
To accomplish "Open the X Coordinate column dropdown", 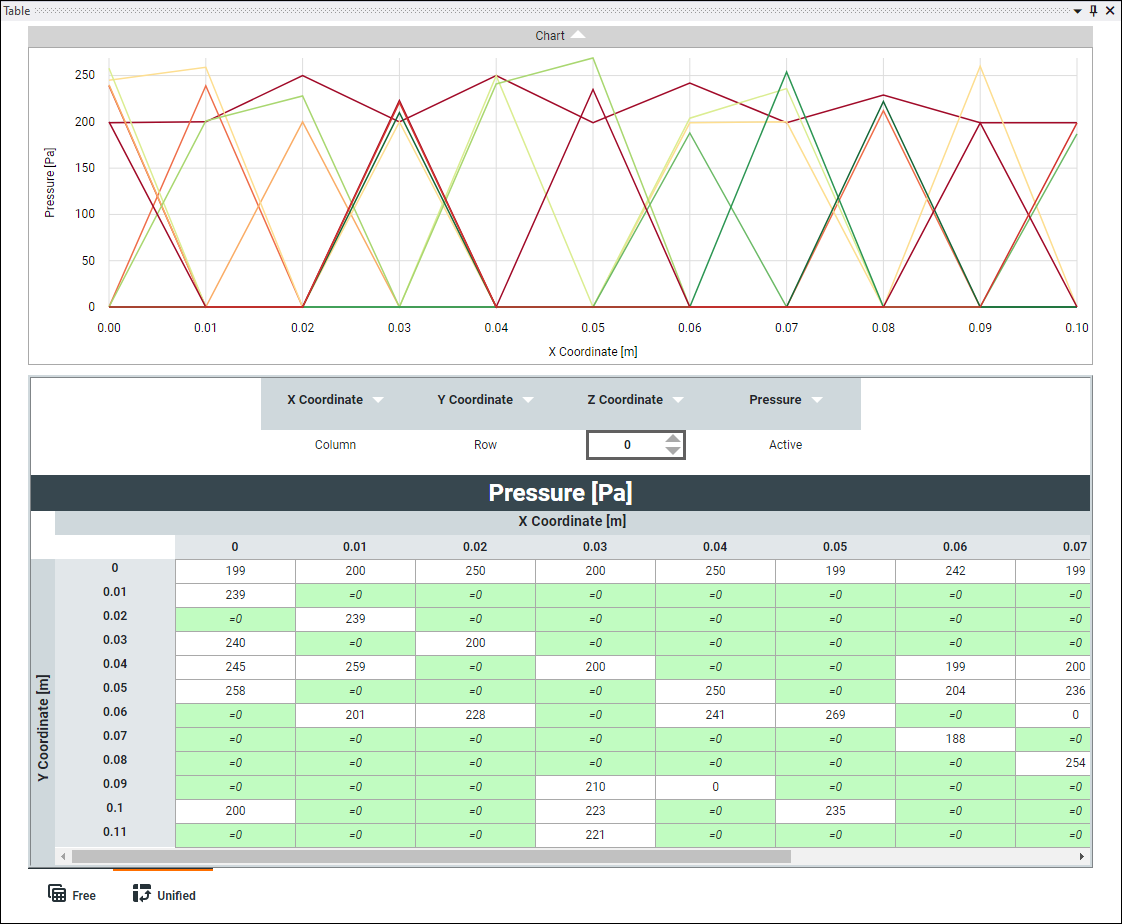I will pos(378,399).
